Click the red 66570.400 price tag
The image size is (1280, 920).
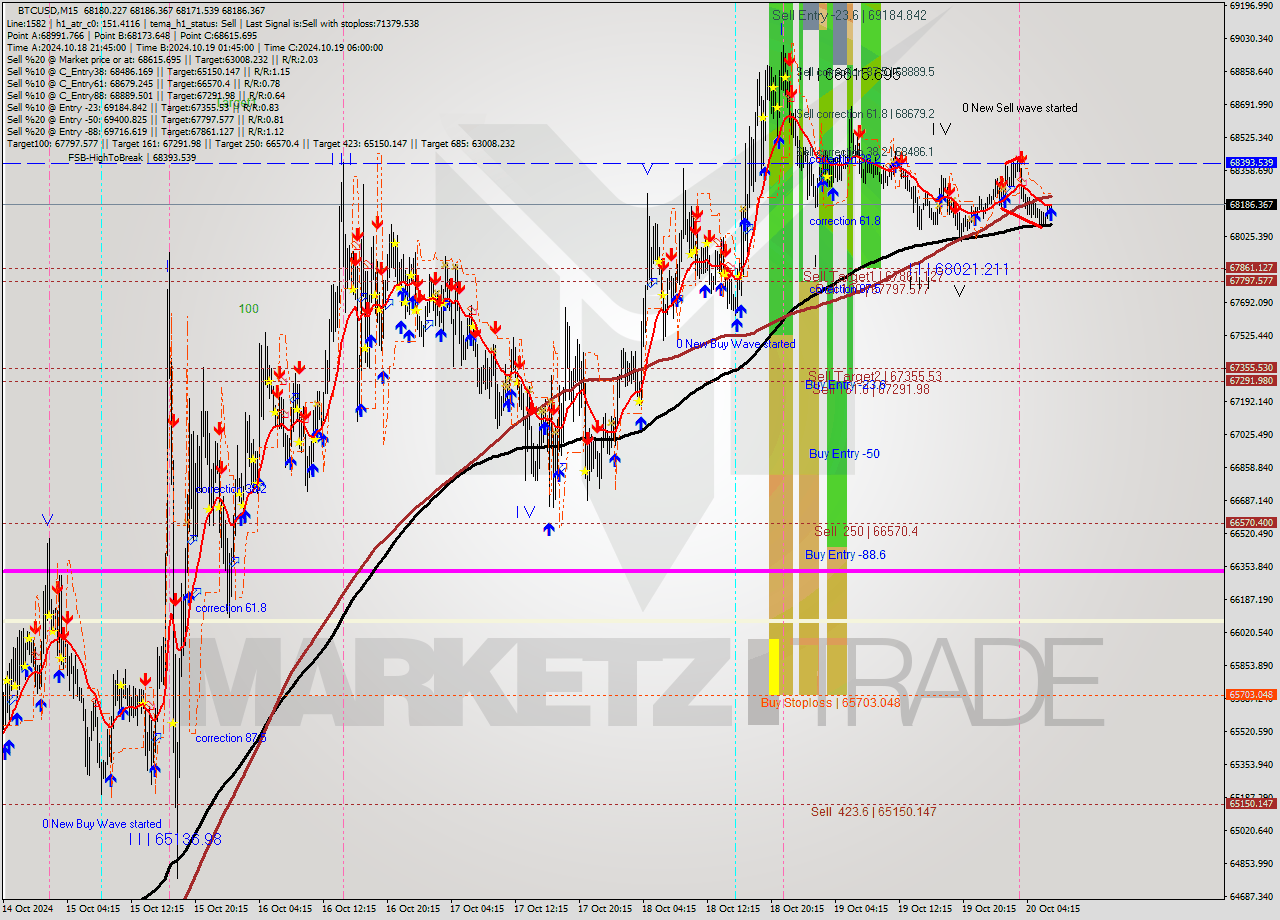pos(1250,522)
